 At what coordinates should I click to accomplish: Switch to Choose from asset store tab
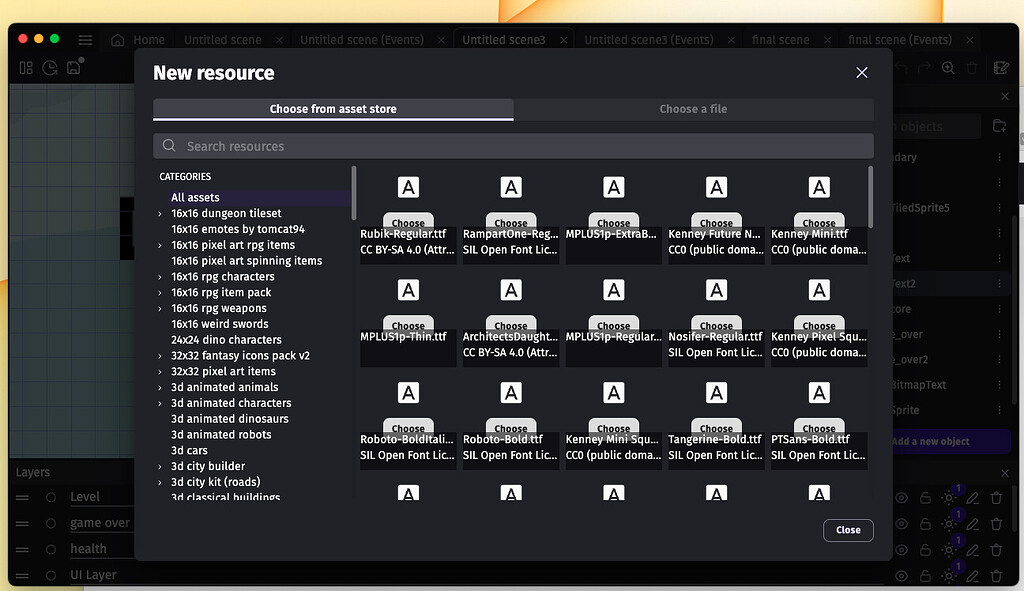(333, 109)
